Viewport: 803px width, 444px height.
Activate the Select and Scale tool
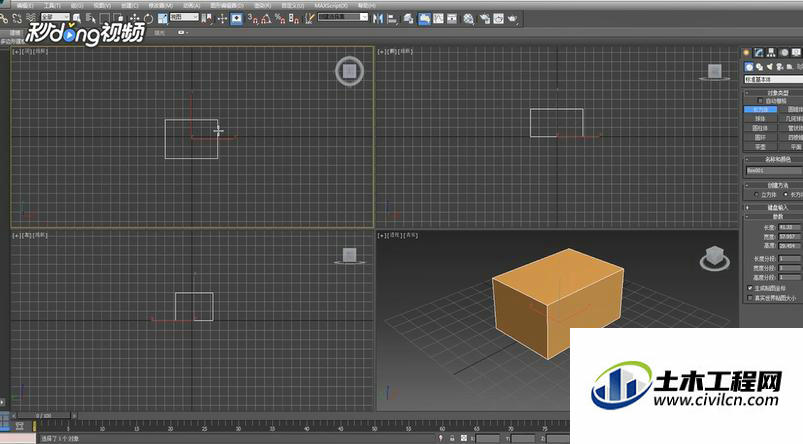pyautogui.click(x=163, y=19)
